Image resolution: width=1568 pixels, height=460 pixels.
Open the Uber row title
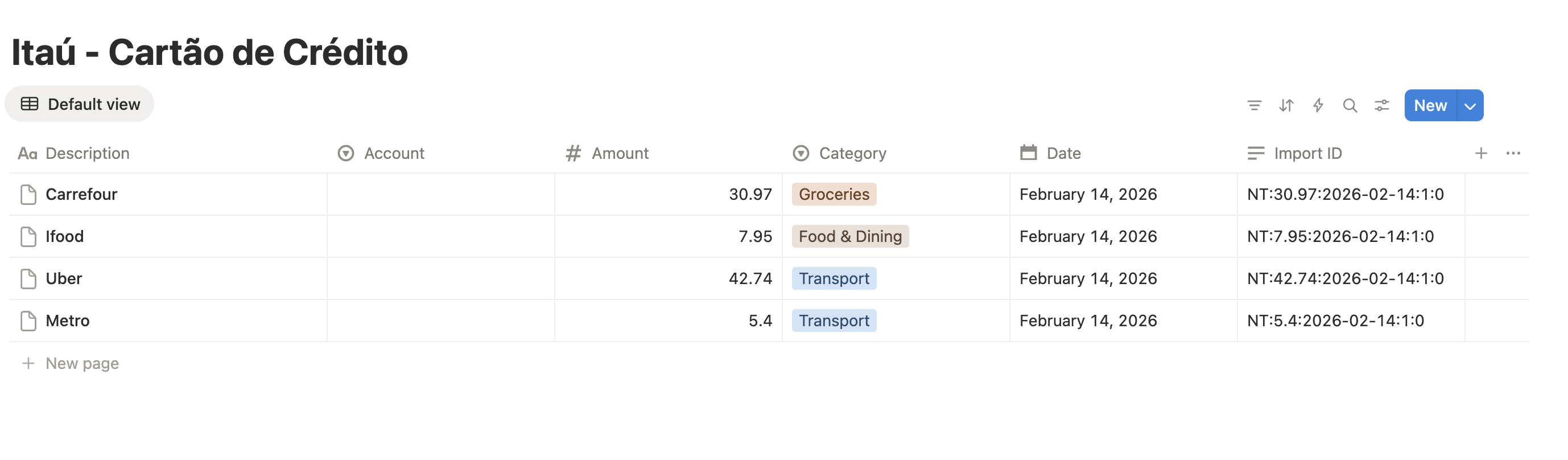[64, 278]
